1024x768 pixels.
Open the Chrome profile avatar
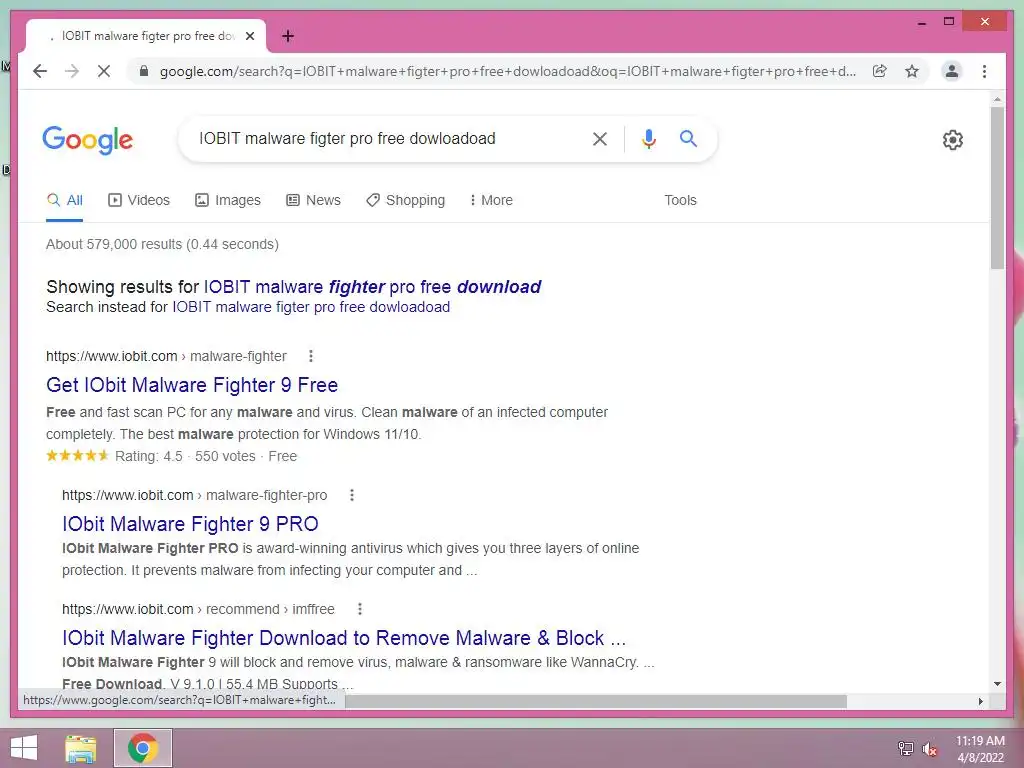[952, 71]
